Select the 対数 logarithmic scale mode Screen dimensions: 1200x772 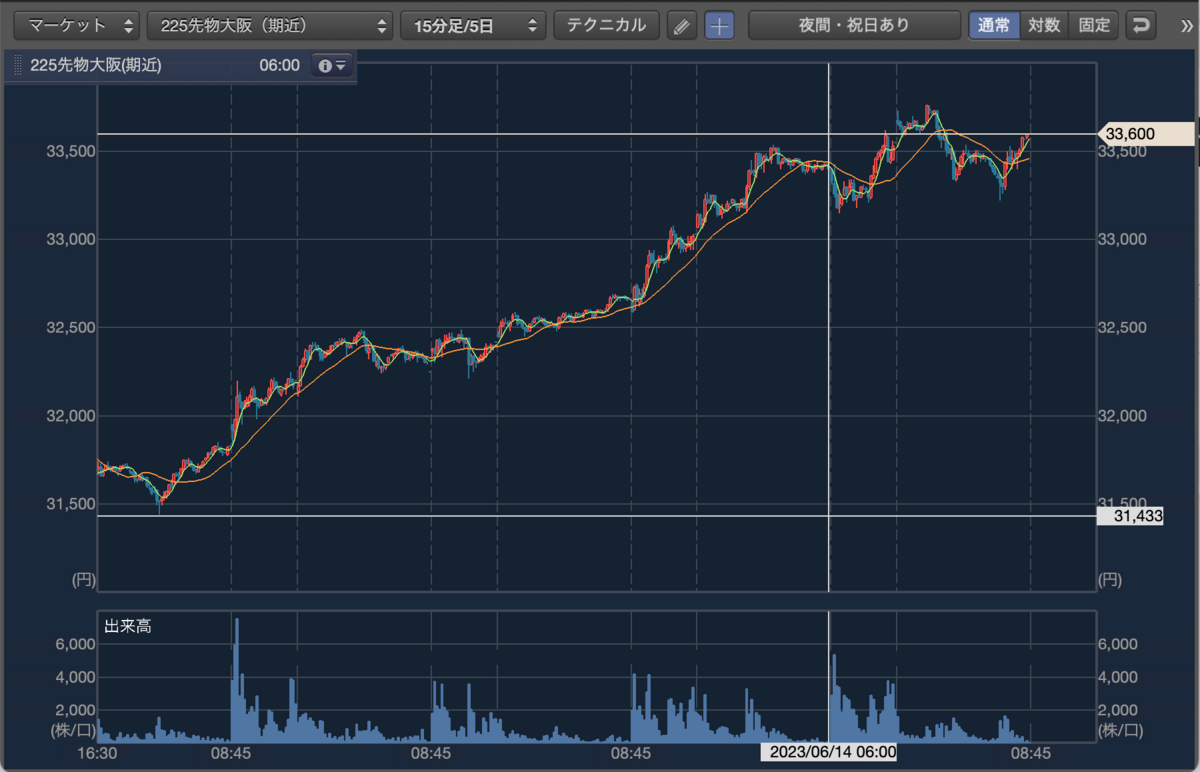coord(1044,25)
